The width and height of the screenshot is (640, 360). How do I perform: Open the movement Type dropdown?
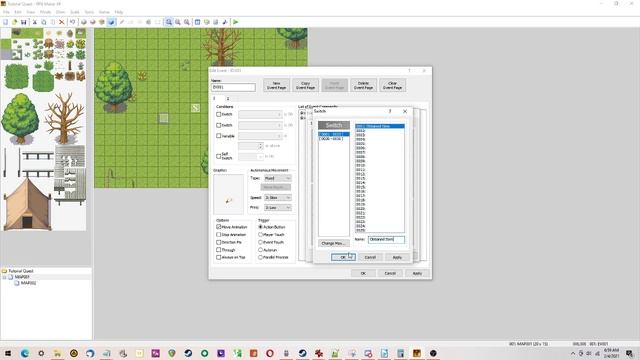[278, 178]
